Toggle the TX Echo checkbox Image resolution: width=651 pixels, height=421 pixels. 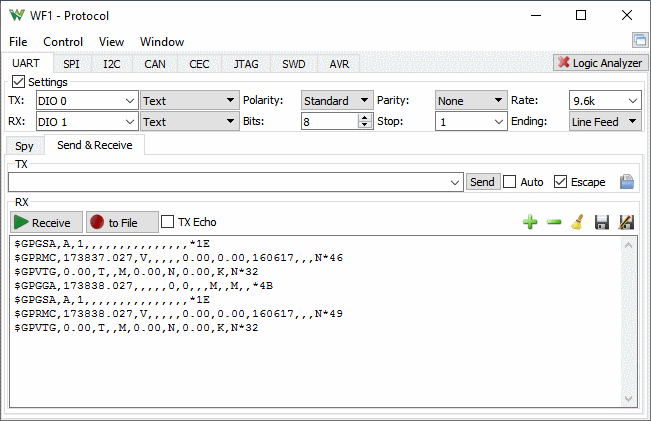(x=168, y=222)
